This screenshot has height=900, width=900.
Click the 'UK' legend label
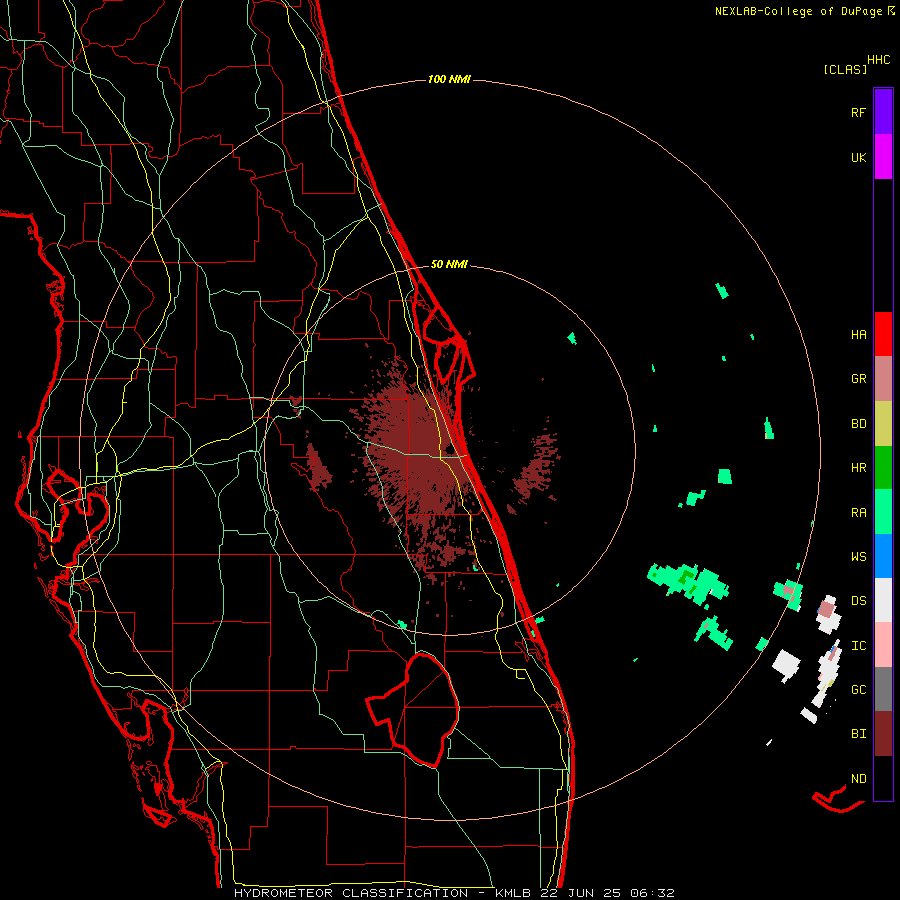pos(858,158)
